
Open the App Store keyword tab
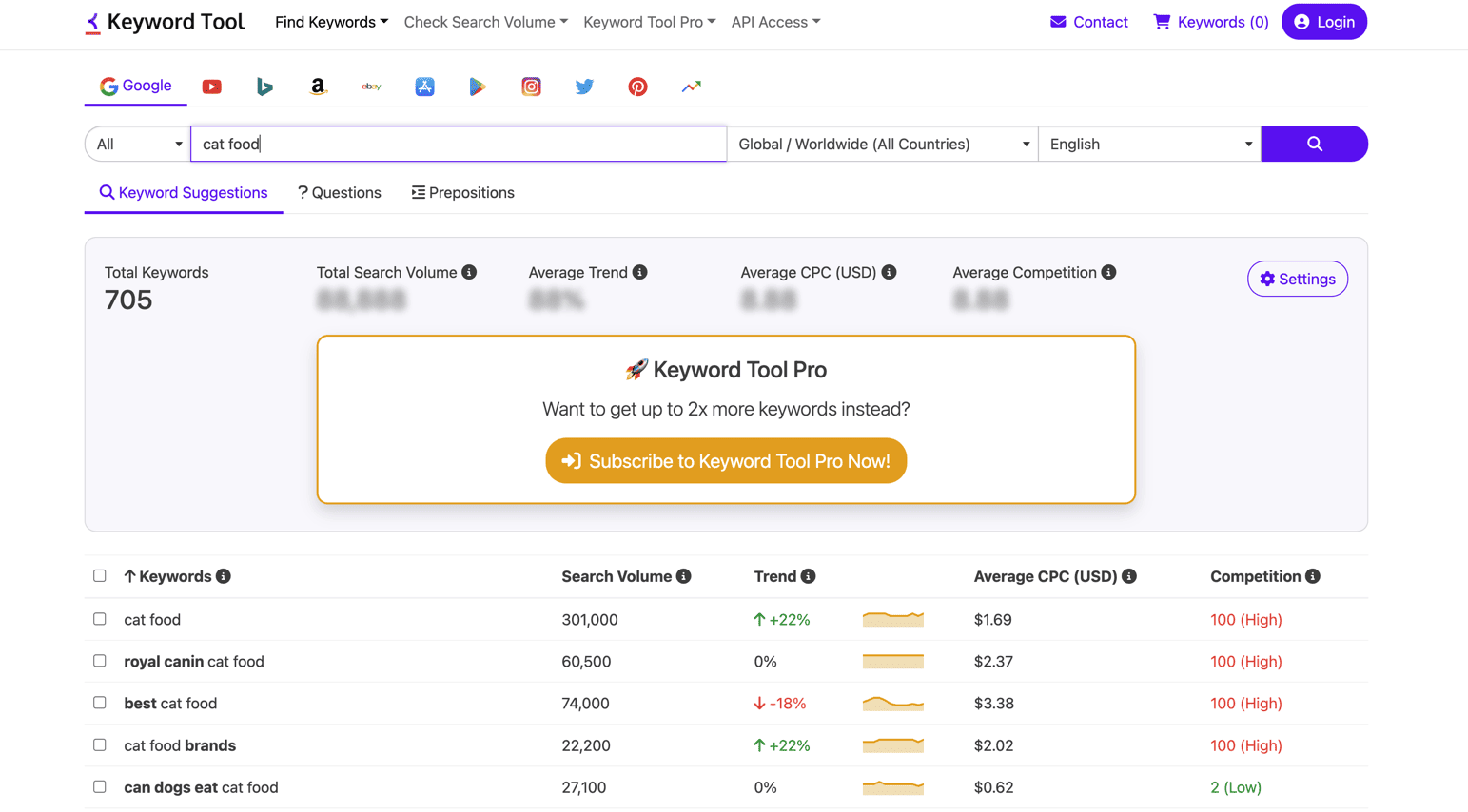pos(424,87)
